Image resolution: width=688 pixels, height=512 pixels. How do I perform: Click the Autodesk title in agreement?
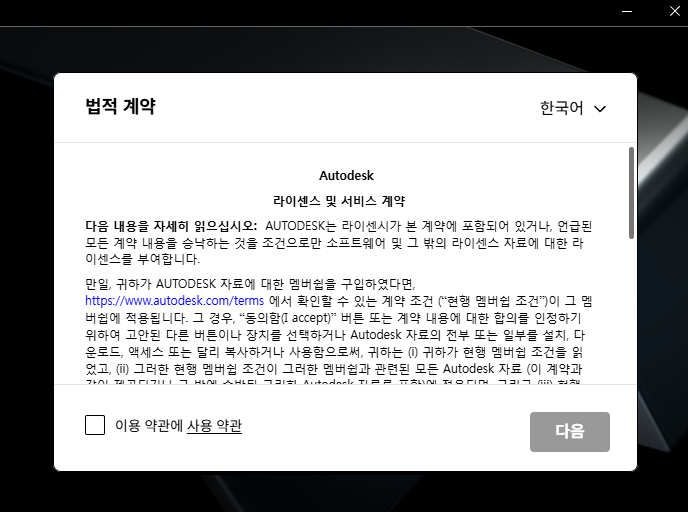click(x=346, y=175)
